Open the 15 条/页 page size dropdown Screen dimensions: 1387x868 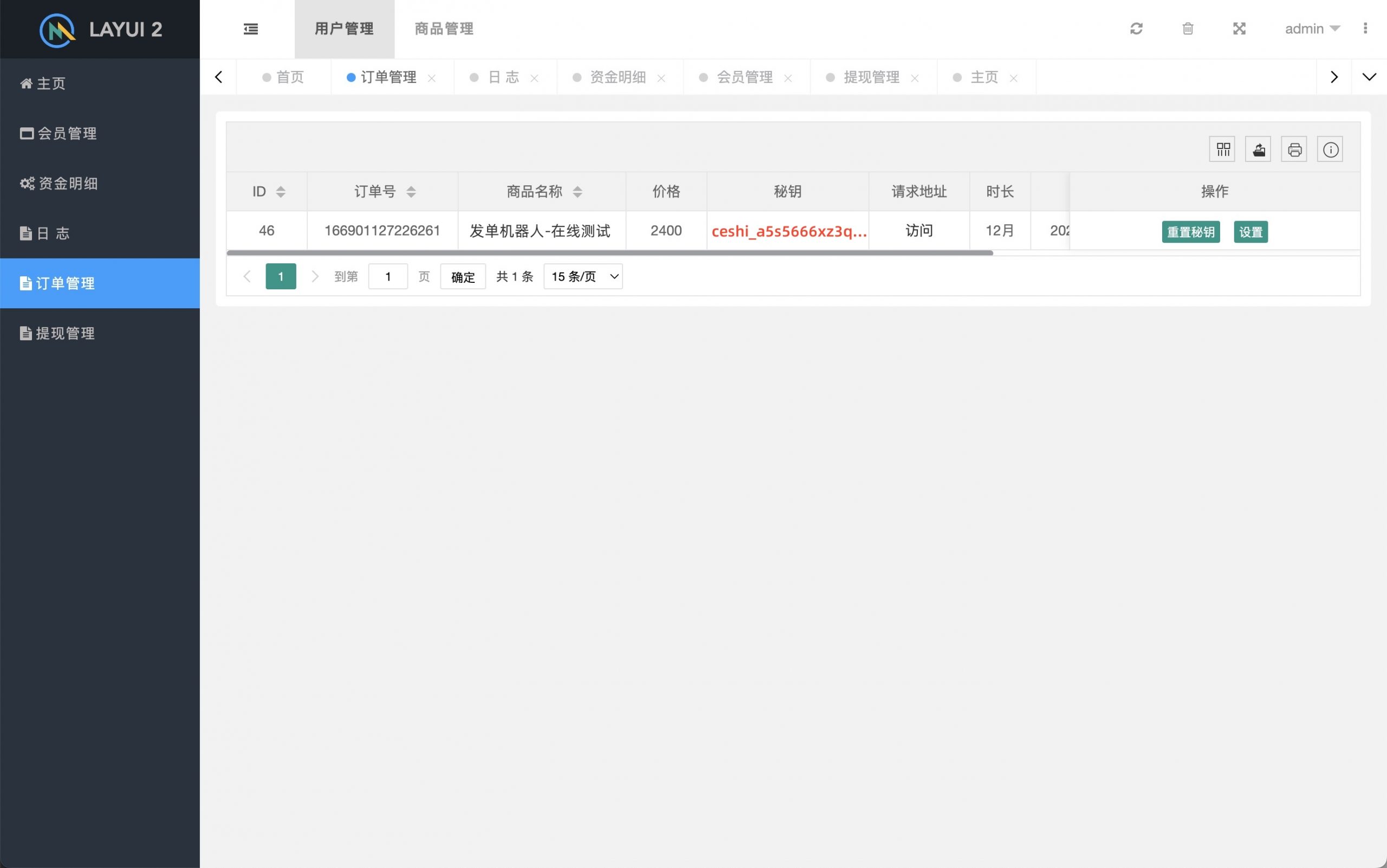[582, 277]
